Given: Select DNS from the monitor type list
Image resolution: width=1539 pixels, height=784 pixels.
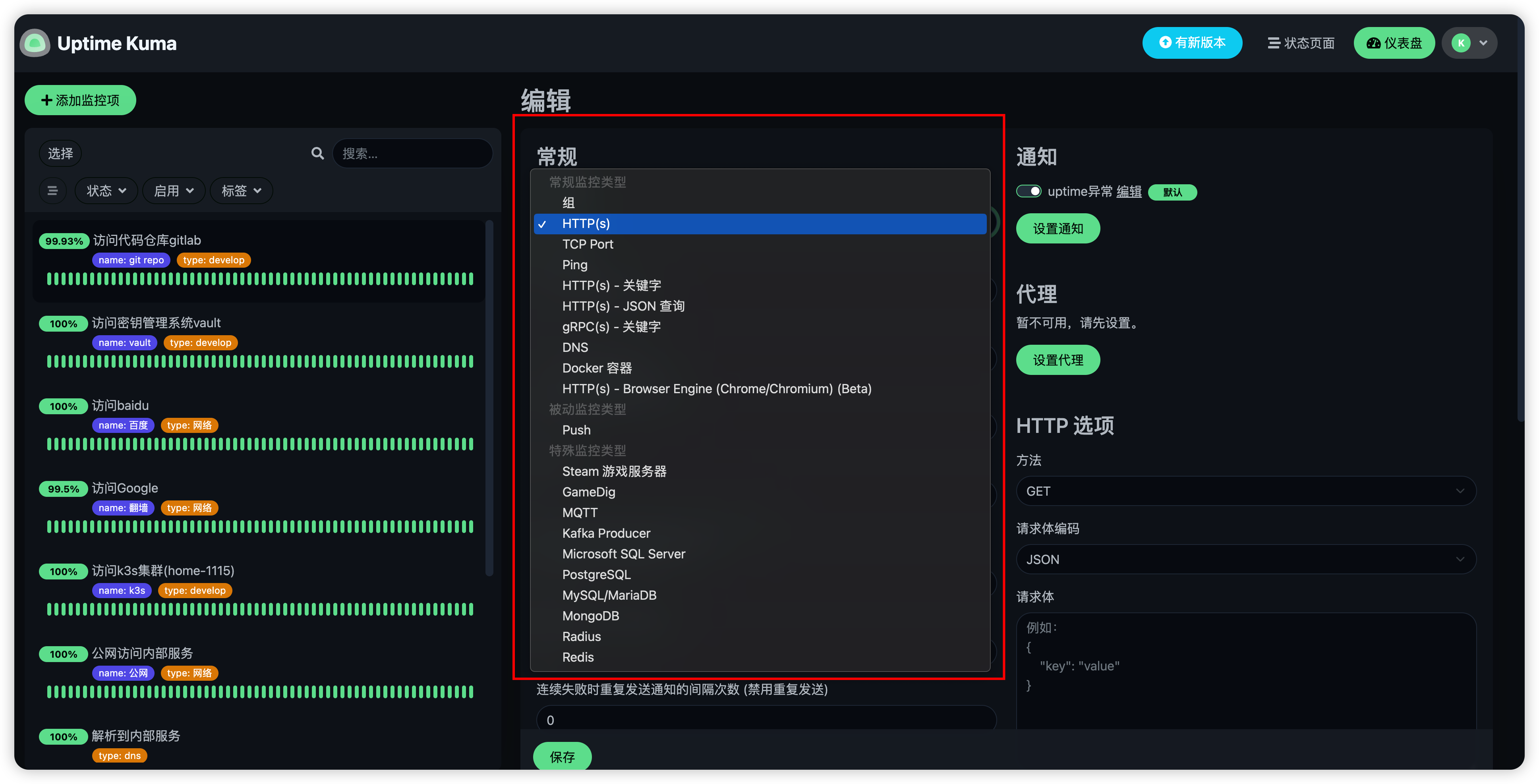Looking at the screenshot, I should pyautogui.click(x=575, y=347).
